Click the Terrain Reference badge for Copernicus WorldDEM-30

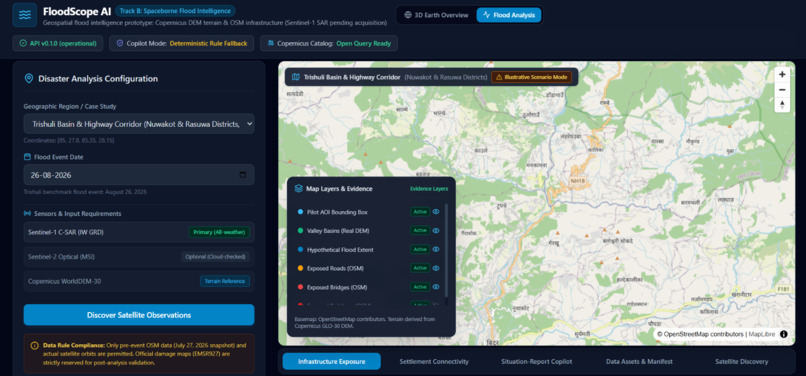(225, 281)
